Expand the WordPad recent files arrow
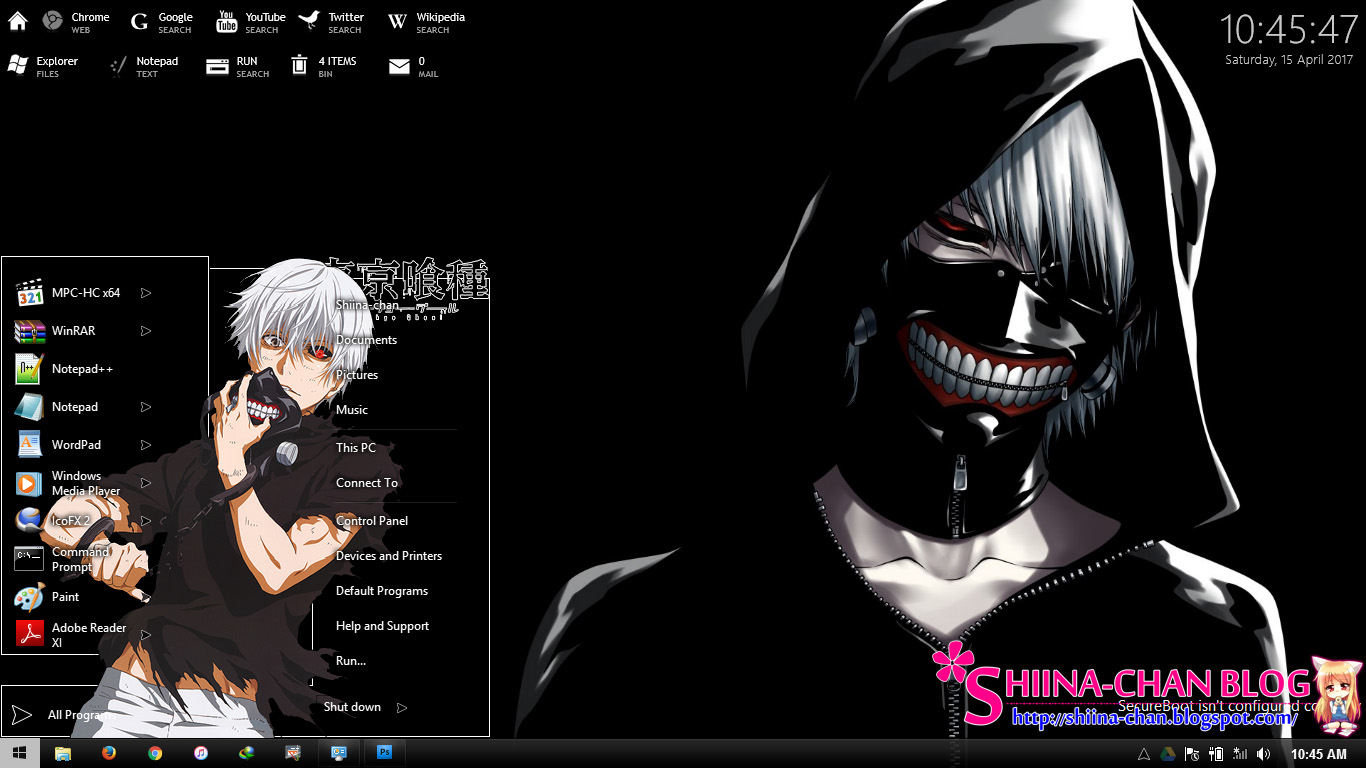The image size is (1366, 768). pos(146,445)
